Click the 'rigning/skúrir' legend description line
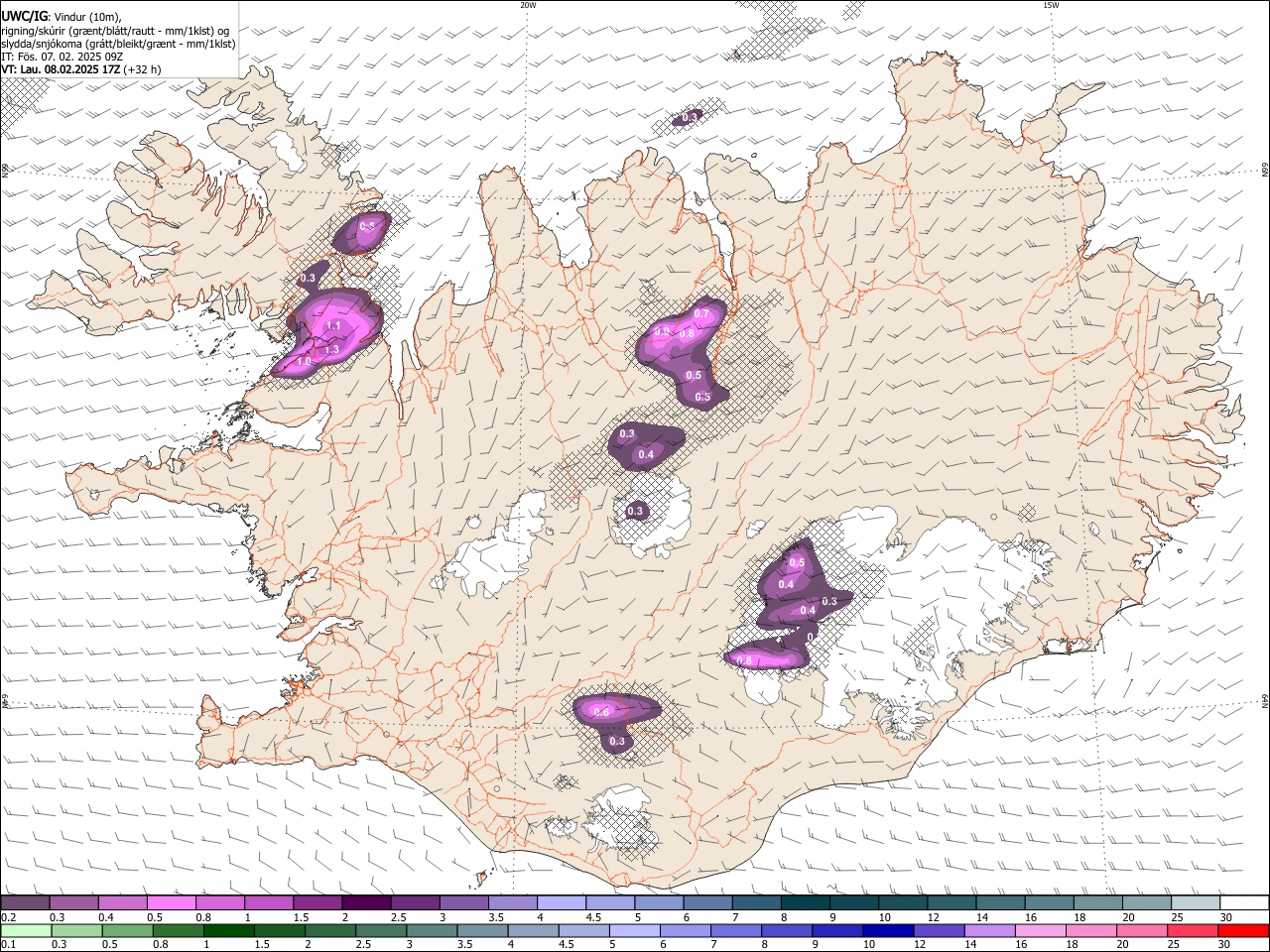Image resolution: width=1270 pixels, height=952 pixels. point(115,30)
